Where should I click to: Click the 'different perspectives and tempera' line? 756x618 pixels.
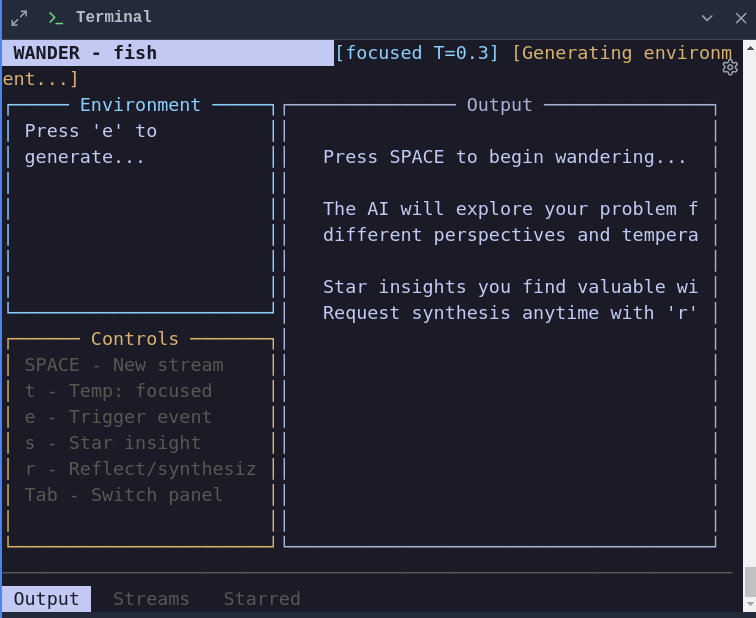tap(511, 235)
